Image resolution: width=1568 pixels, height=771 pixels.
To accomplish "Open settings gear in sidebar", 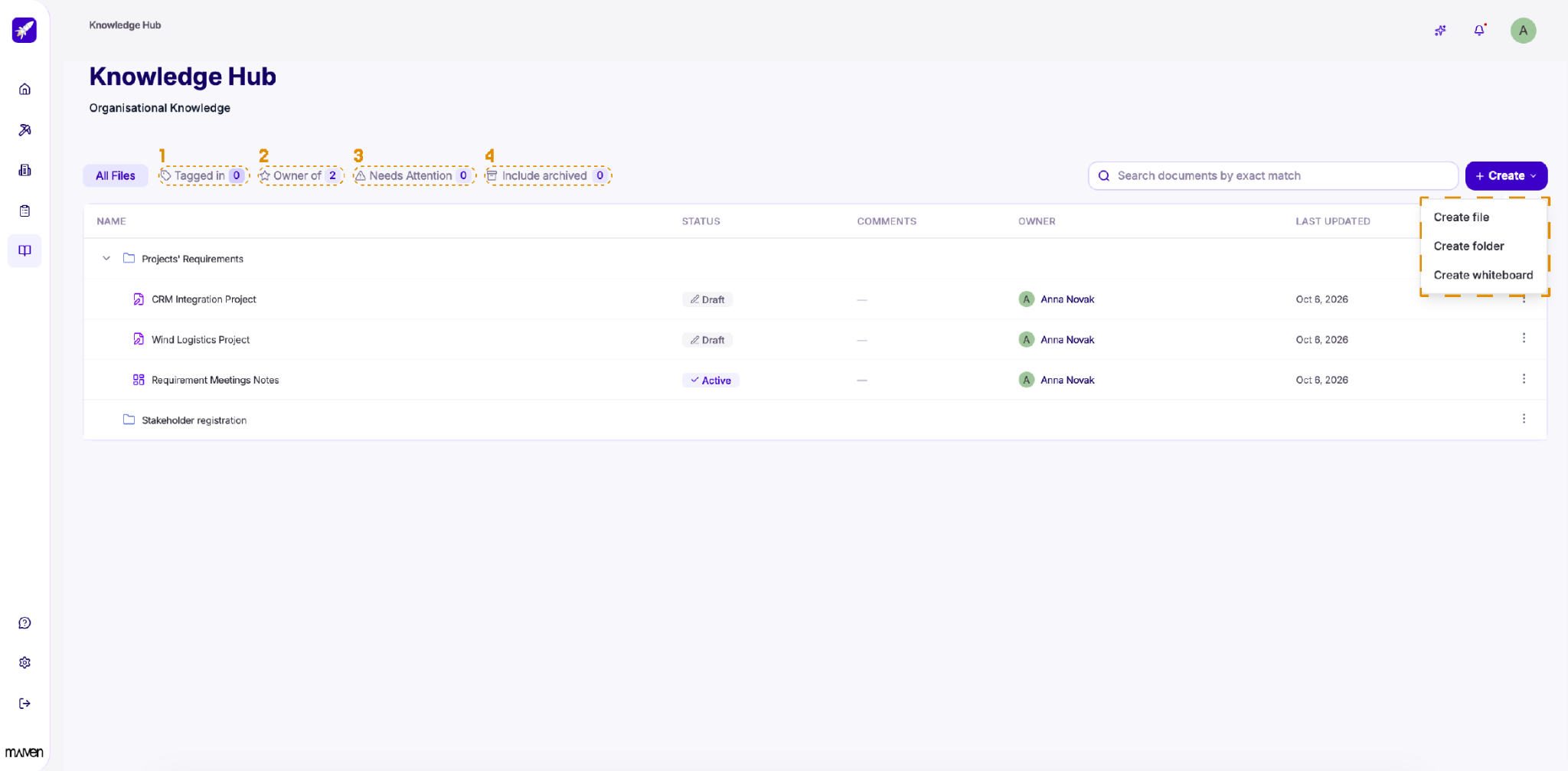I will coord(24,662).
